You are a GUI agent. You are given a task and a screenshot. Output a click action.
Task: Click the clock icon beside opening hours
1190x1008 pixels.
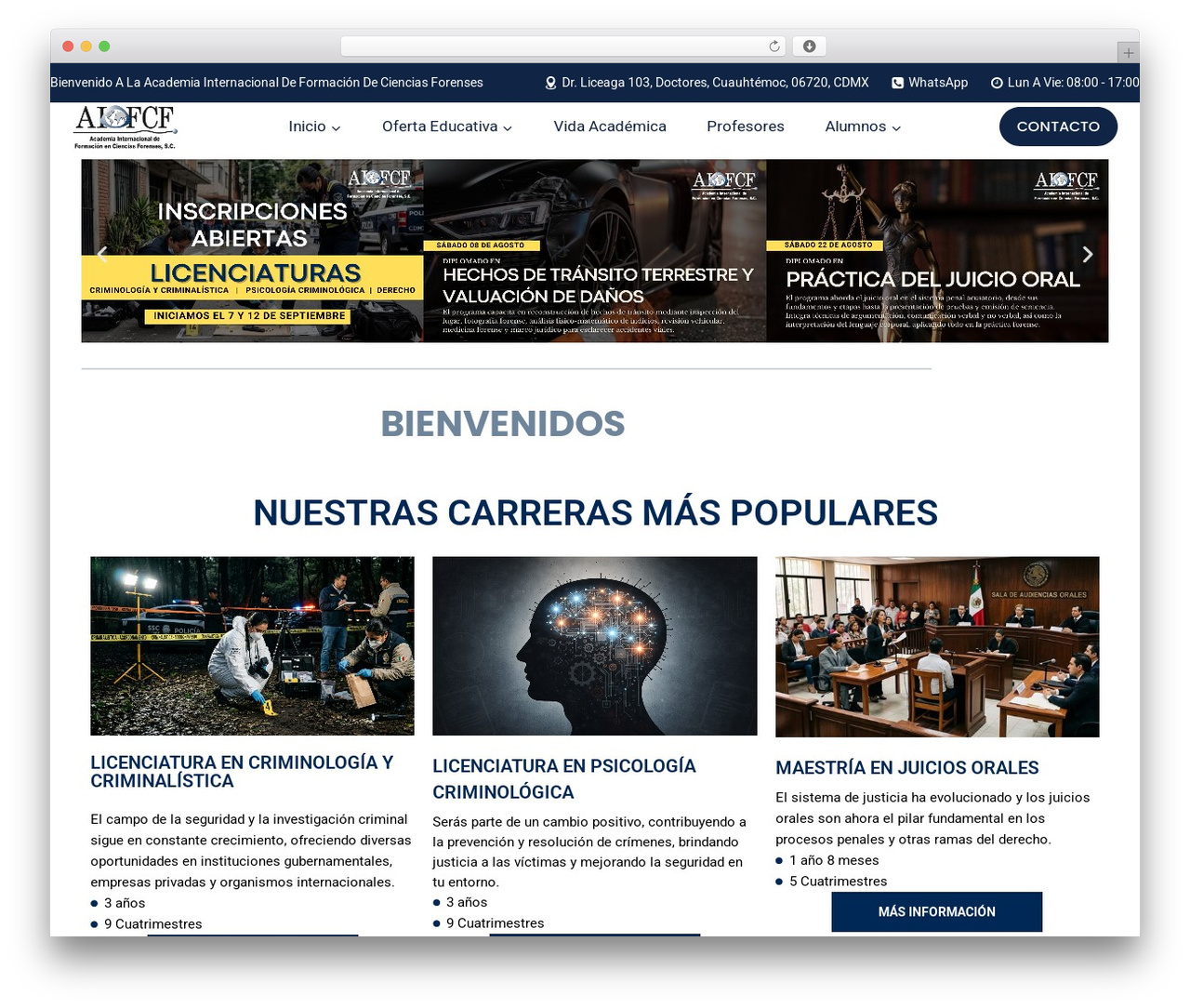click(x=997, y=83)
